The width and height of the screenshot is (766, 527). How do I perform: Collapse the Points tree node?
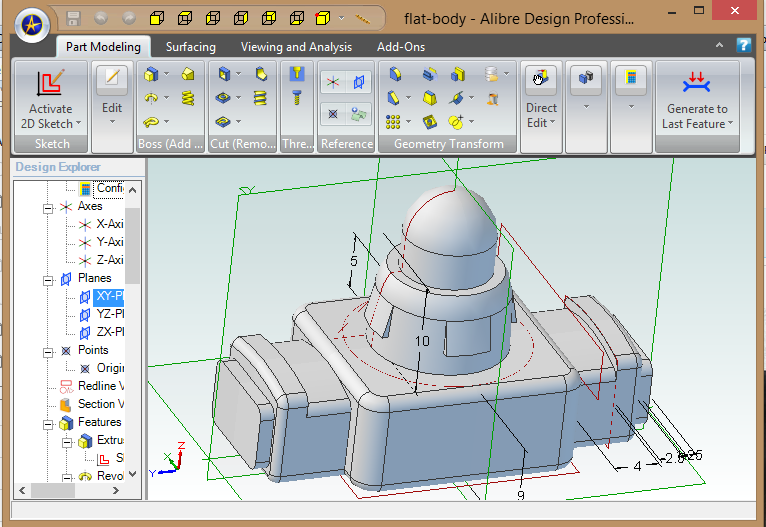pos(48,352)
